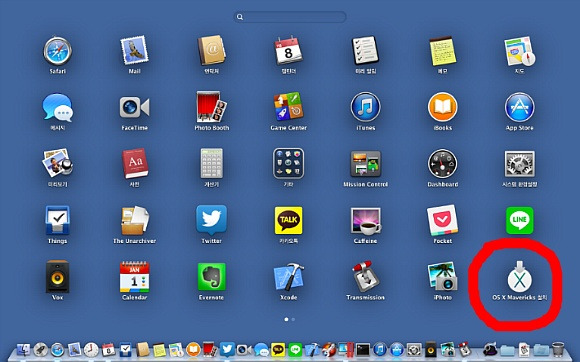
Task: Click the Launchpad rocket in the Dock
Action: tap(40, 349)
